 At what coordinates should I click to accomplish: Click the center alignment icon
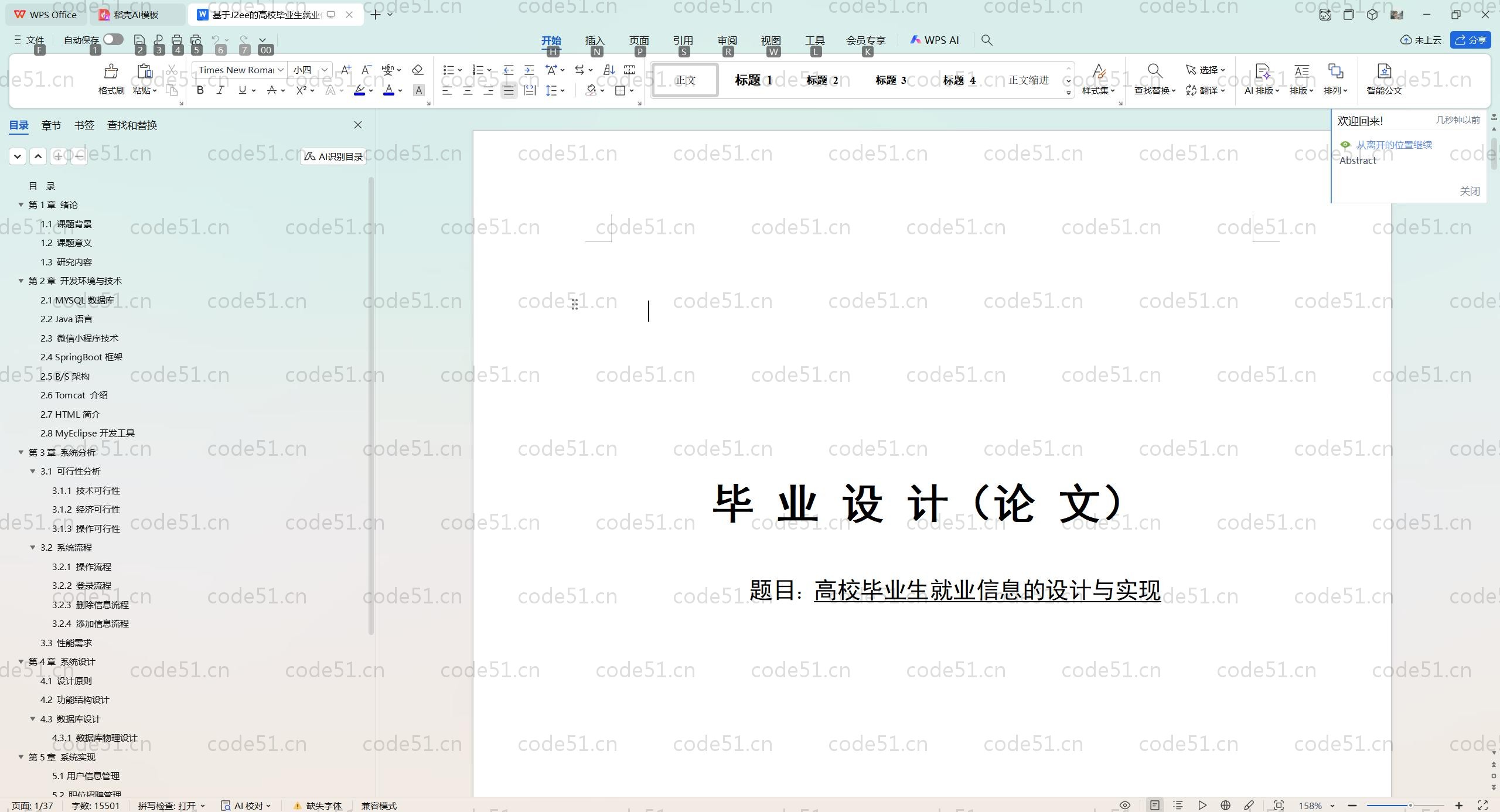(468, 91)
